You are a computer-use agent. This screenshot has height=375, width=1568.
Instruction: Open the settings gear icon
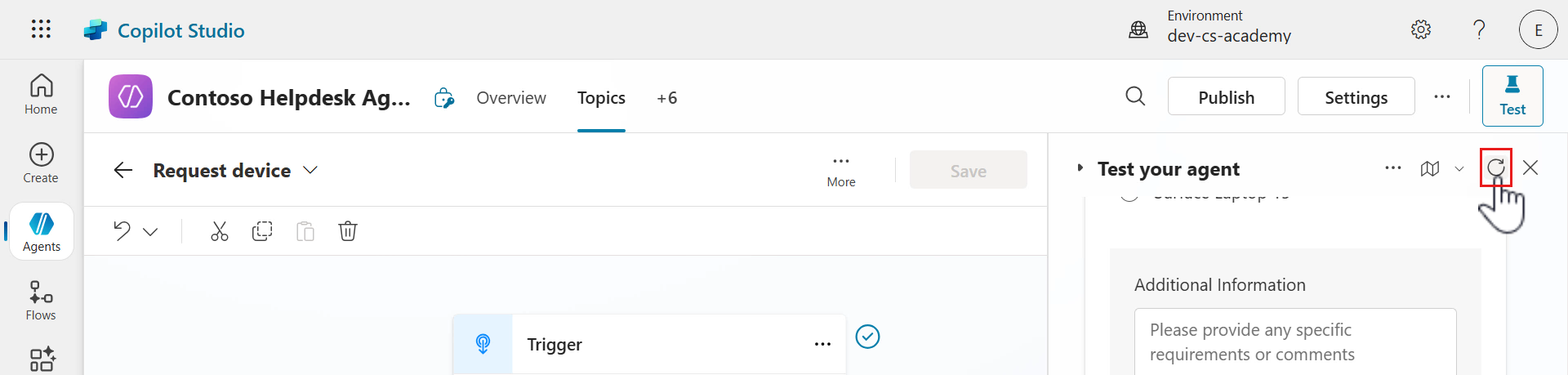1421,30
